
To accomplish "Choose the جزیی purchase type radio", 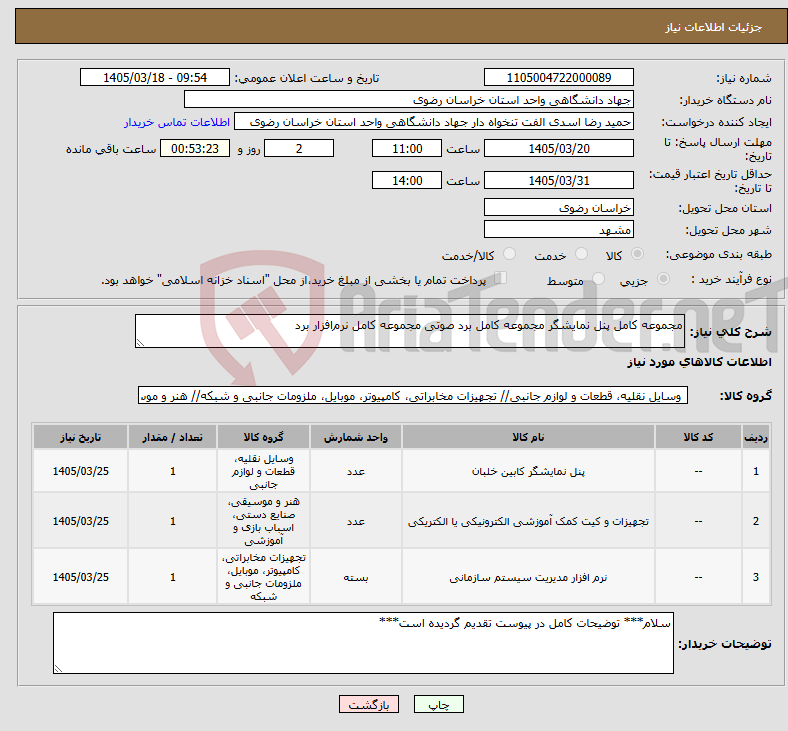I will (x=663, y=279).
